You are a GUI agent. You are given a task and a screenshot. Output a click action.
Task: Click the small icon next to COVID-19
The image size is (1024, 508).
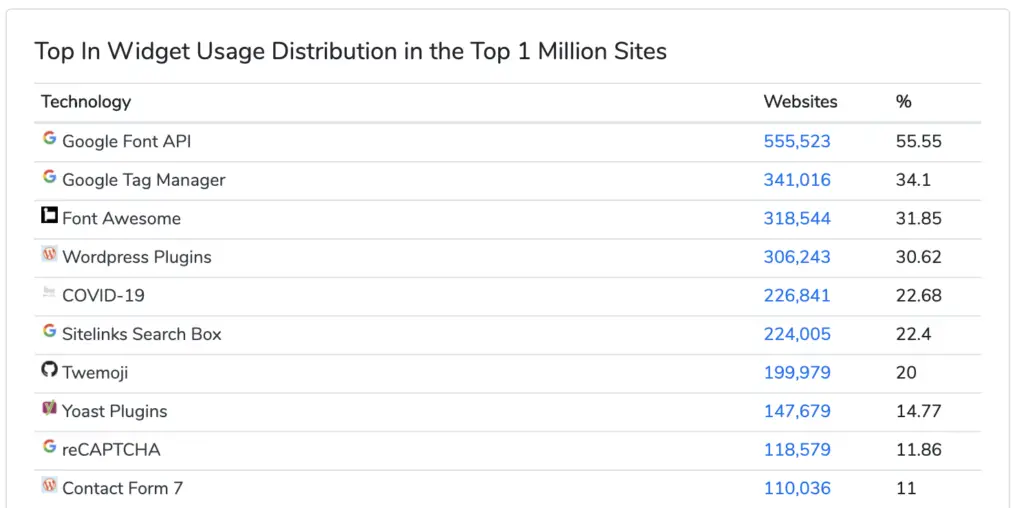click(x=49, y=293)
